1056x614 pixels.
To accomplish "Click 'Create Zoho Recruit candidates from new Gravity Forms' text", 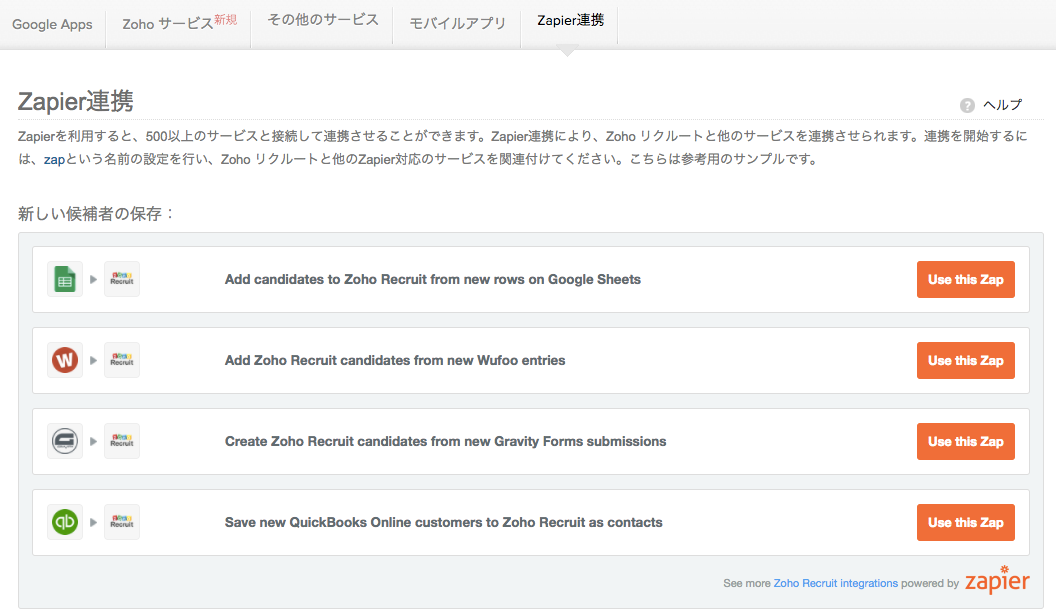I will tap(445, 441).
